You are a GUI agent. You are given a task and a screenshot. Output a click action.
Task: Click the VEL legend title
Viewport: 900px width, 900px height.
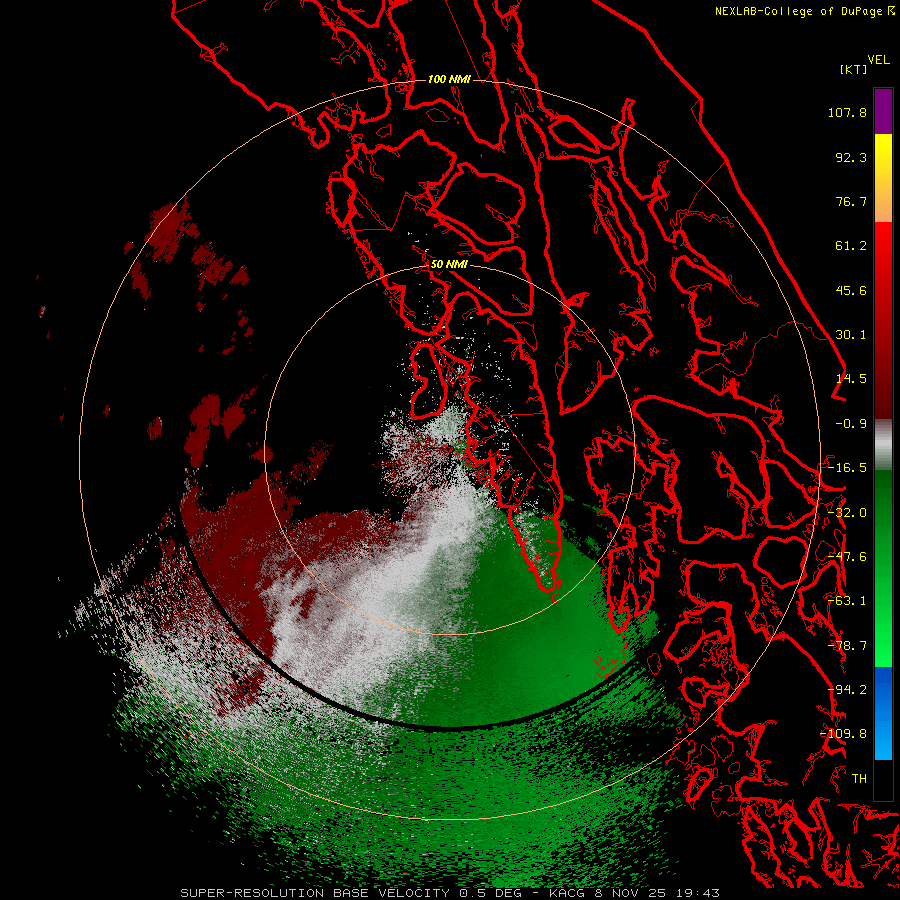coord(879,60)
